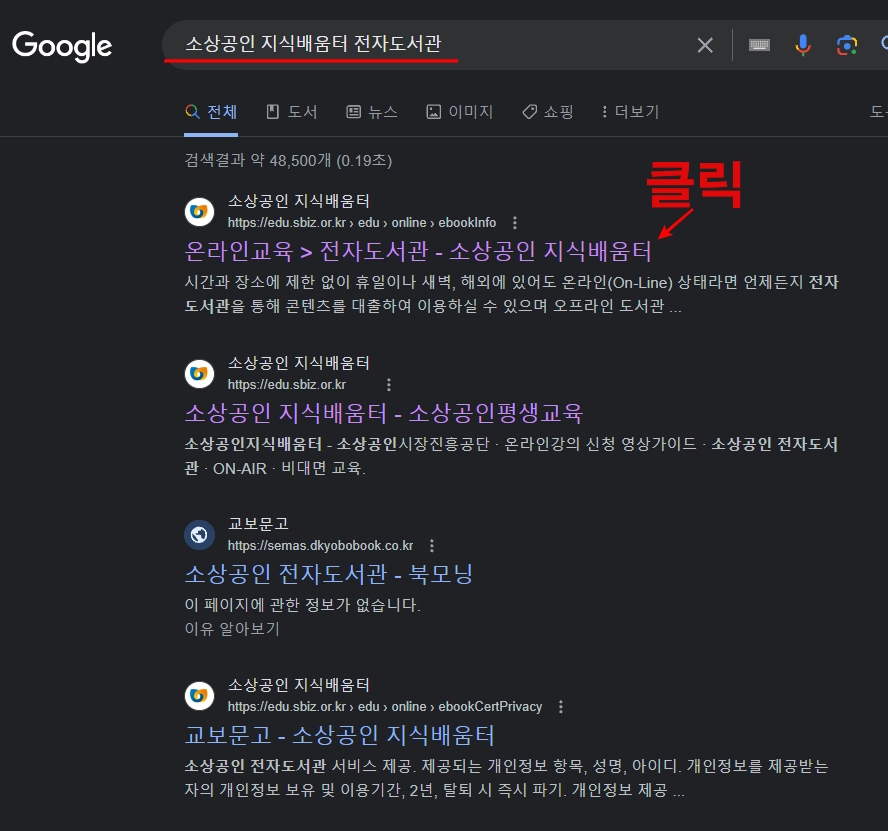Expand options menu beside edu.sbiz.or.kr second result
The image size is (888, 831).
tap(389, 384)
